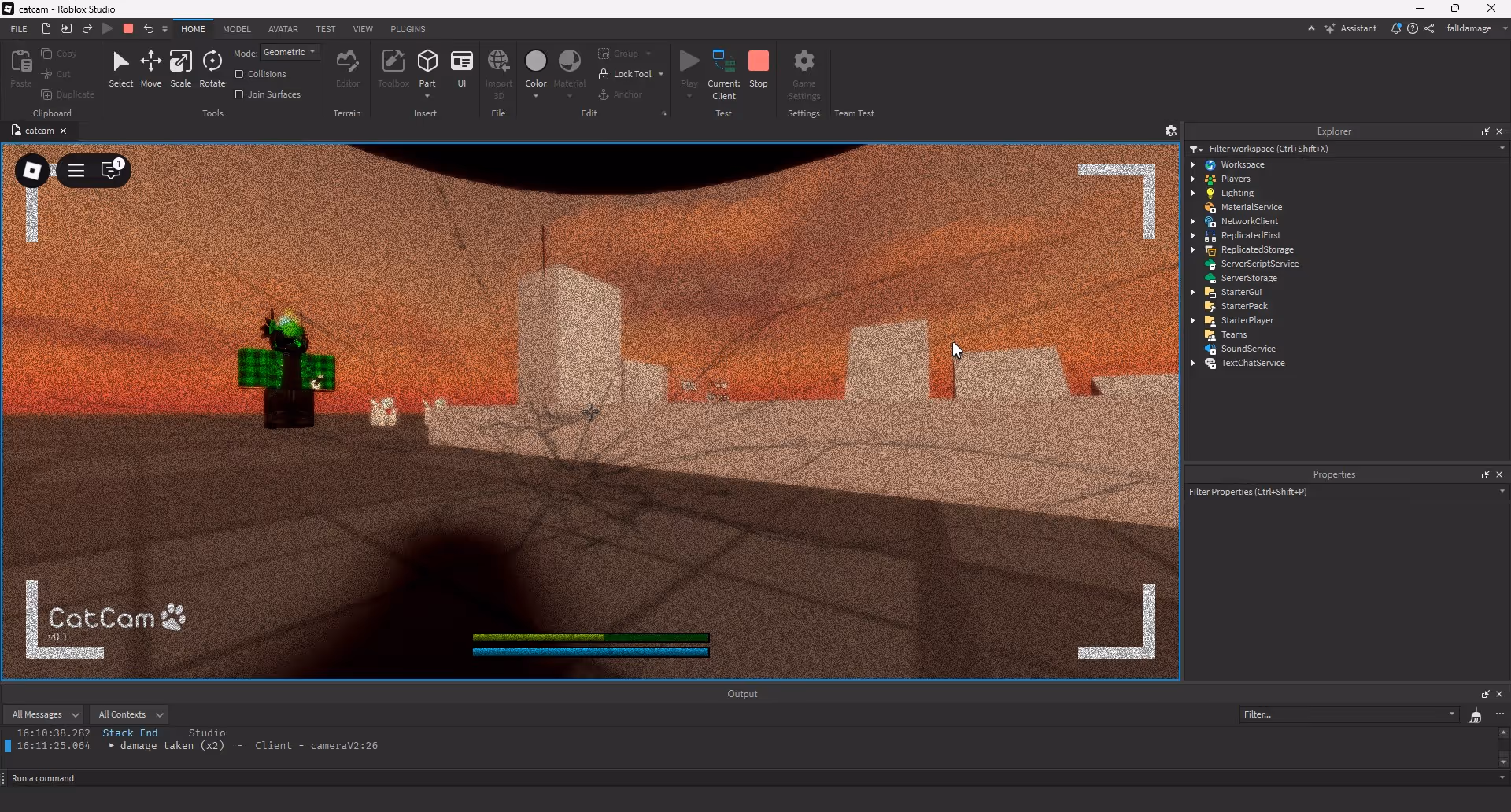Open the Mode Geometric dropdown
The height and width of the screenshot is (812, 1511).
pyautogui.click(x=290, y=52)
